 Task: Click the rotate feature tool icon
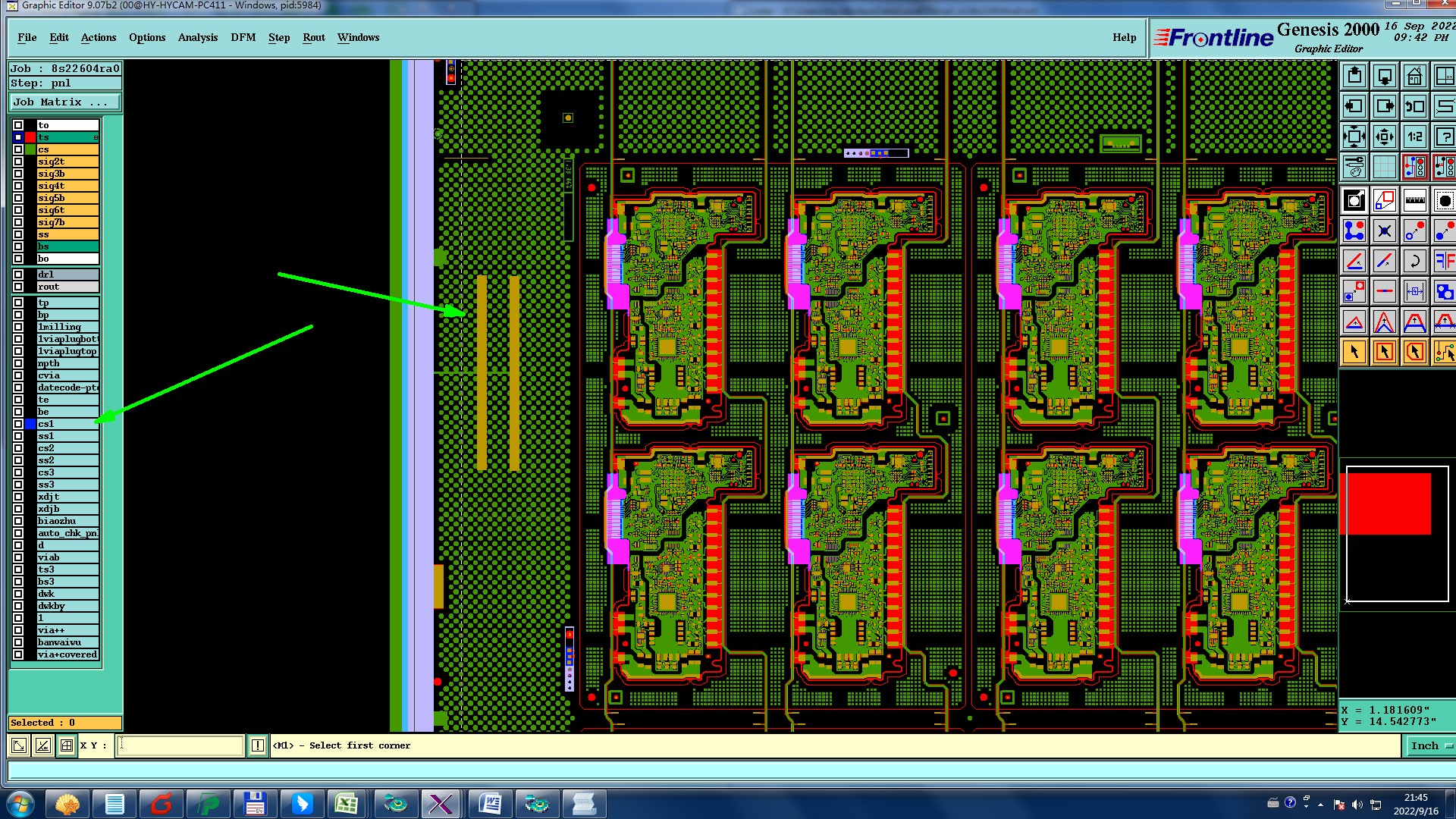[1414, 262]
